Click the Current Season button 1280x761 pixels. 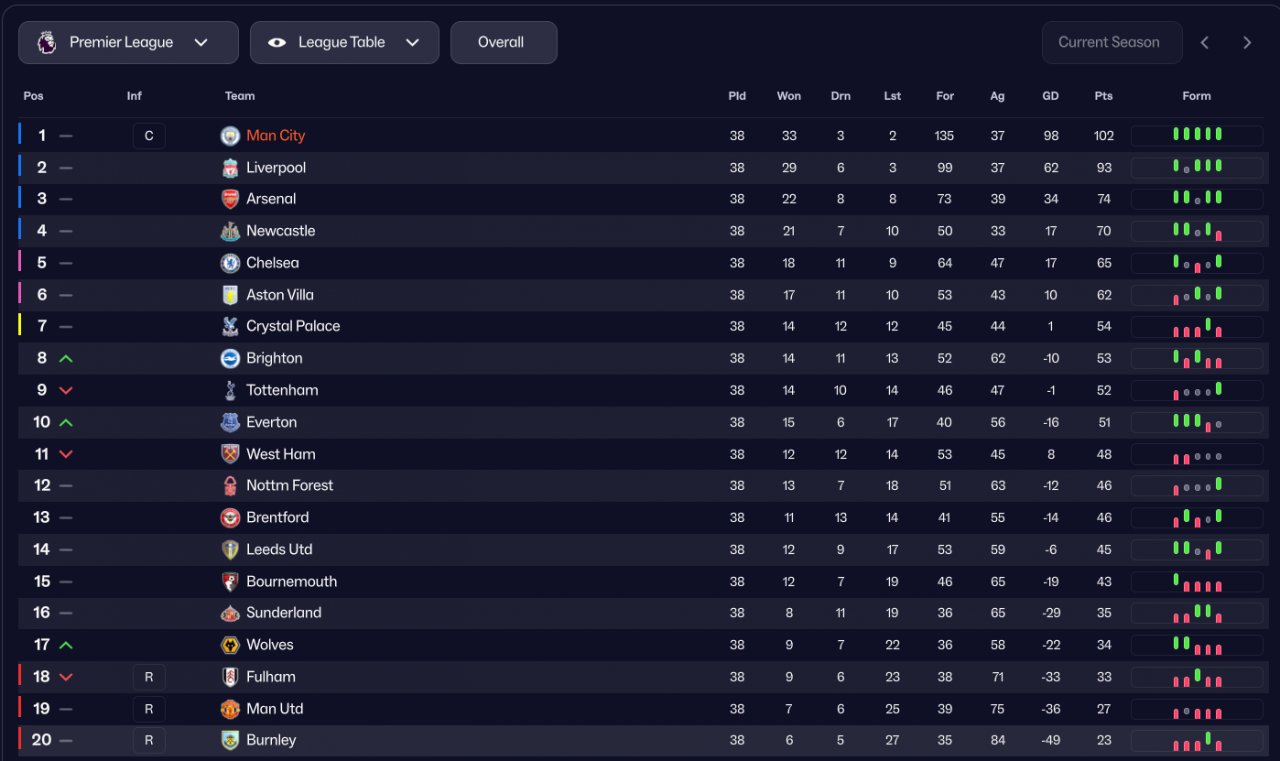pos(1111,43)
